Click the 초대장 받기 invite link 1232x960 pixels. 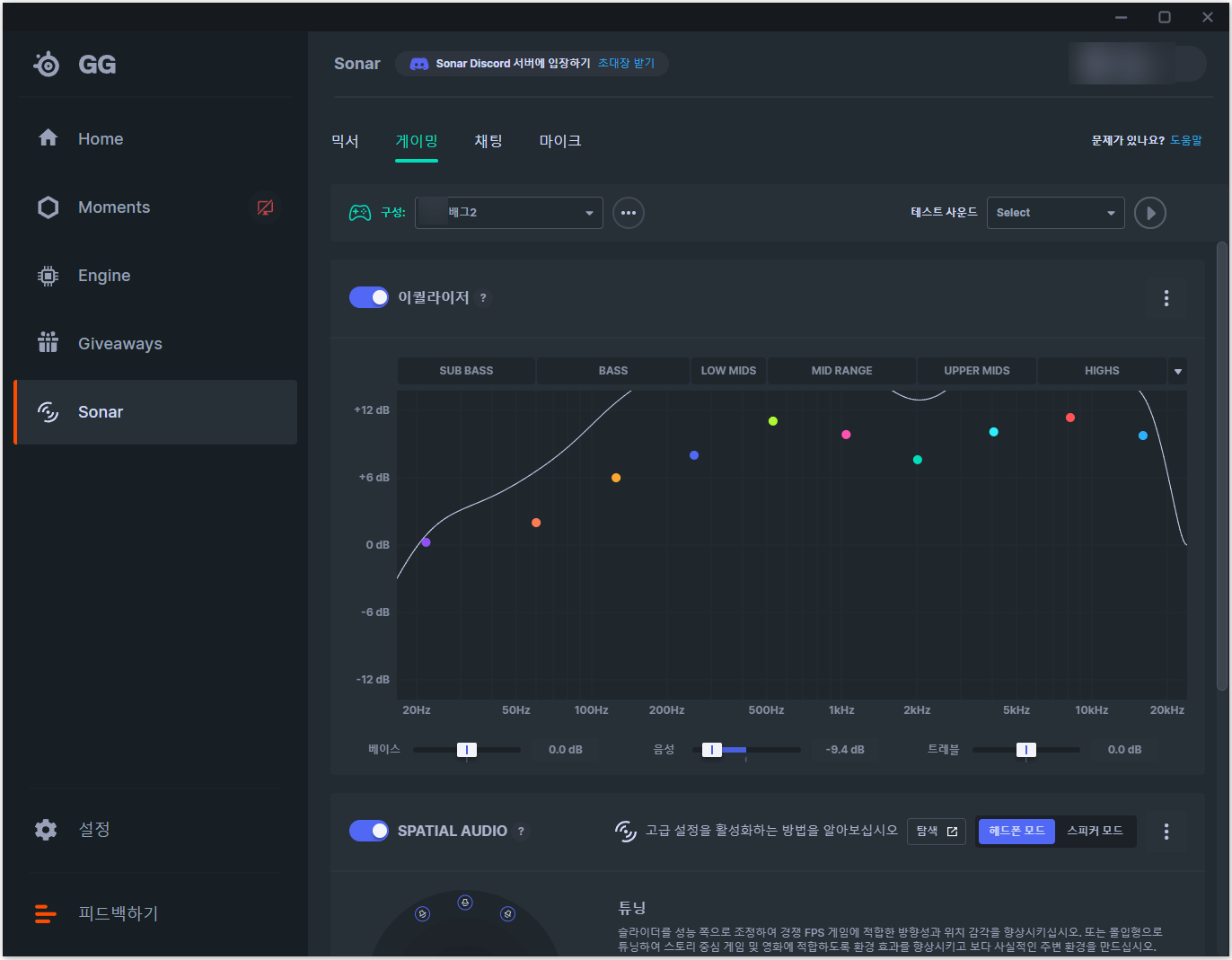click(x=626, y=64)
